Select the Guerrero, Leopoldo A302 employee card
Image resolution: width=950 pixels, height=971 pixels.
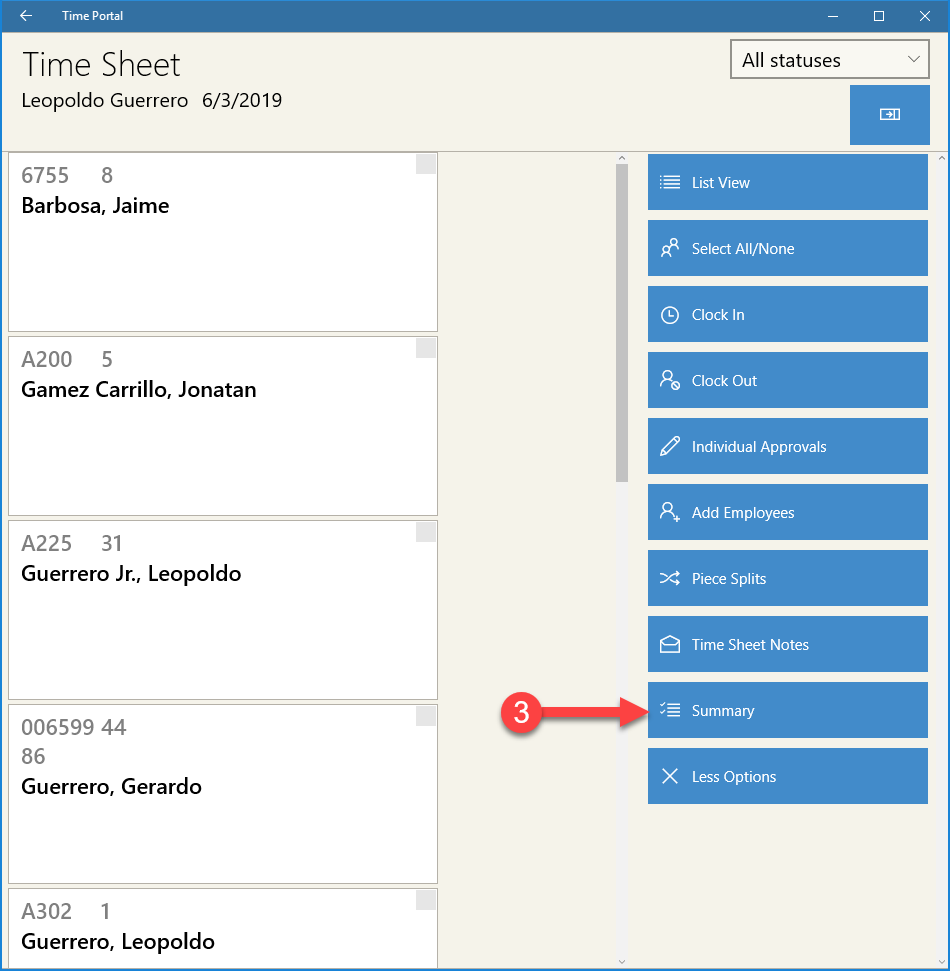223,928
